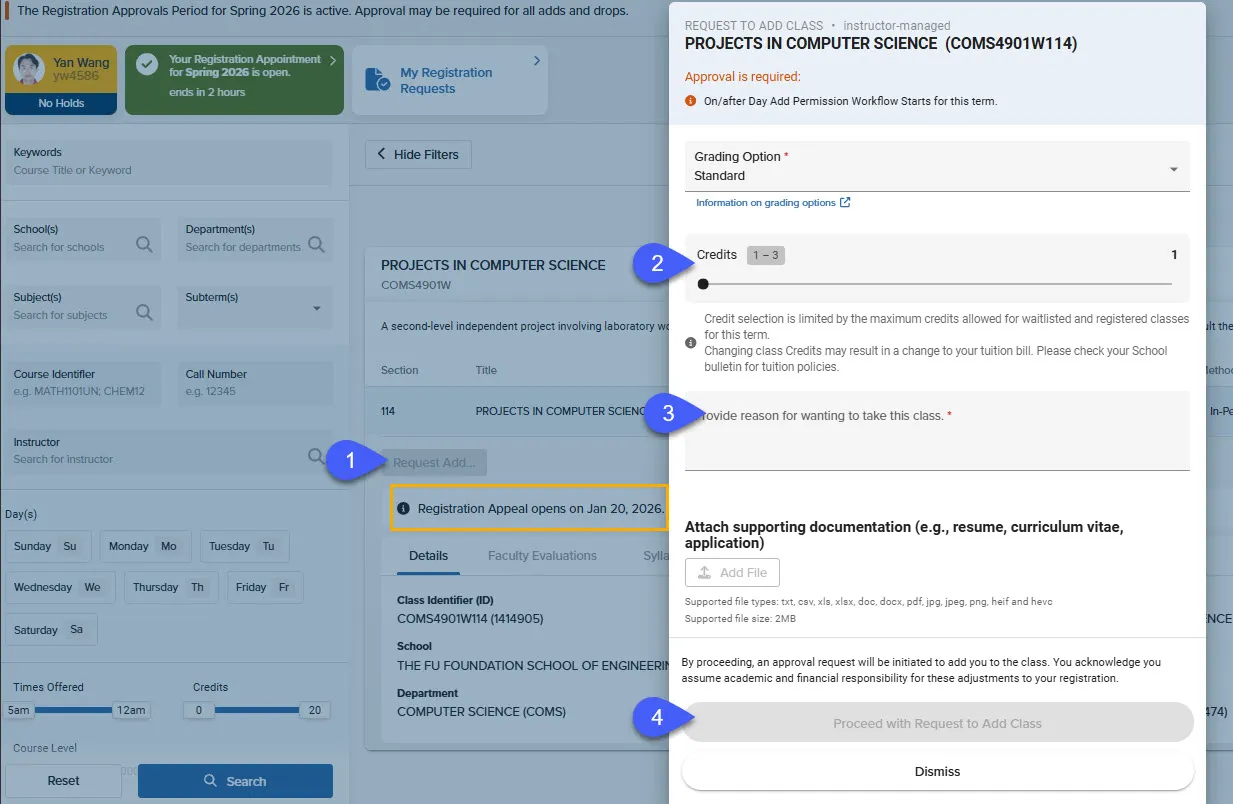Screen dimensions: 1233x804
Task: Toggle the Monday day filter
Action: point(143,547)
